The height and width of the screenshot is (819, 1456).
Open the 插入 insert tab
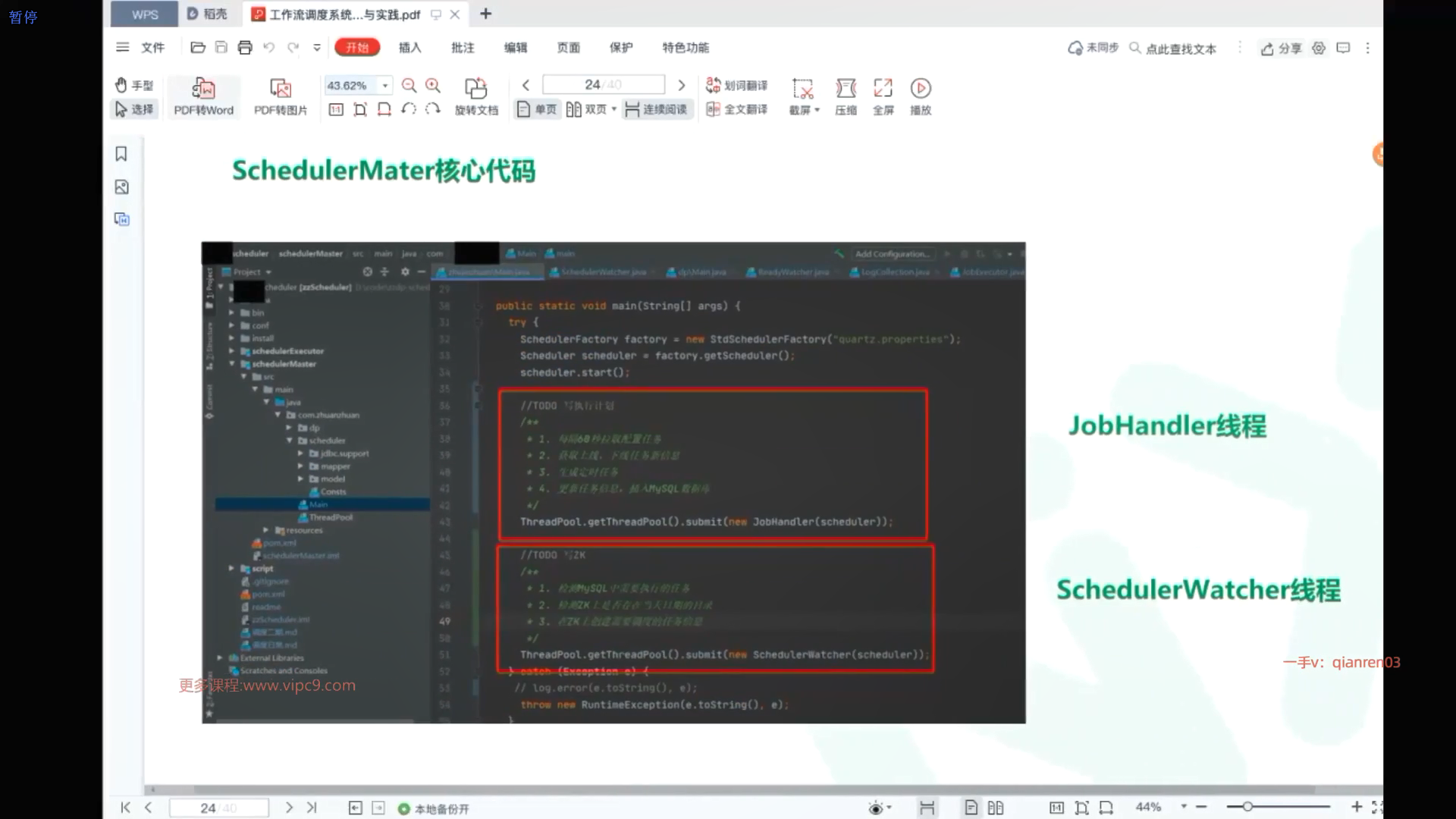point(409,48)
